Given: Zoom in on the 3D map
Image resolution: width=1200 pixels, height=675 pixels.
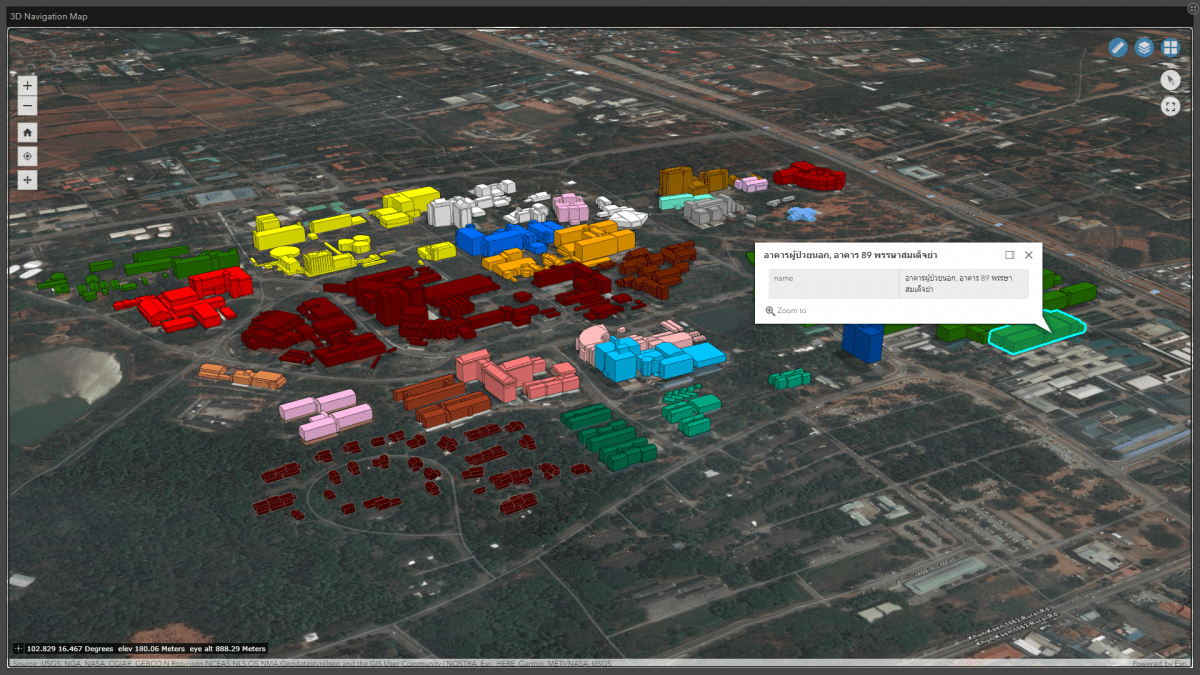Looking at the screenshot, I should point(27,86).
